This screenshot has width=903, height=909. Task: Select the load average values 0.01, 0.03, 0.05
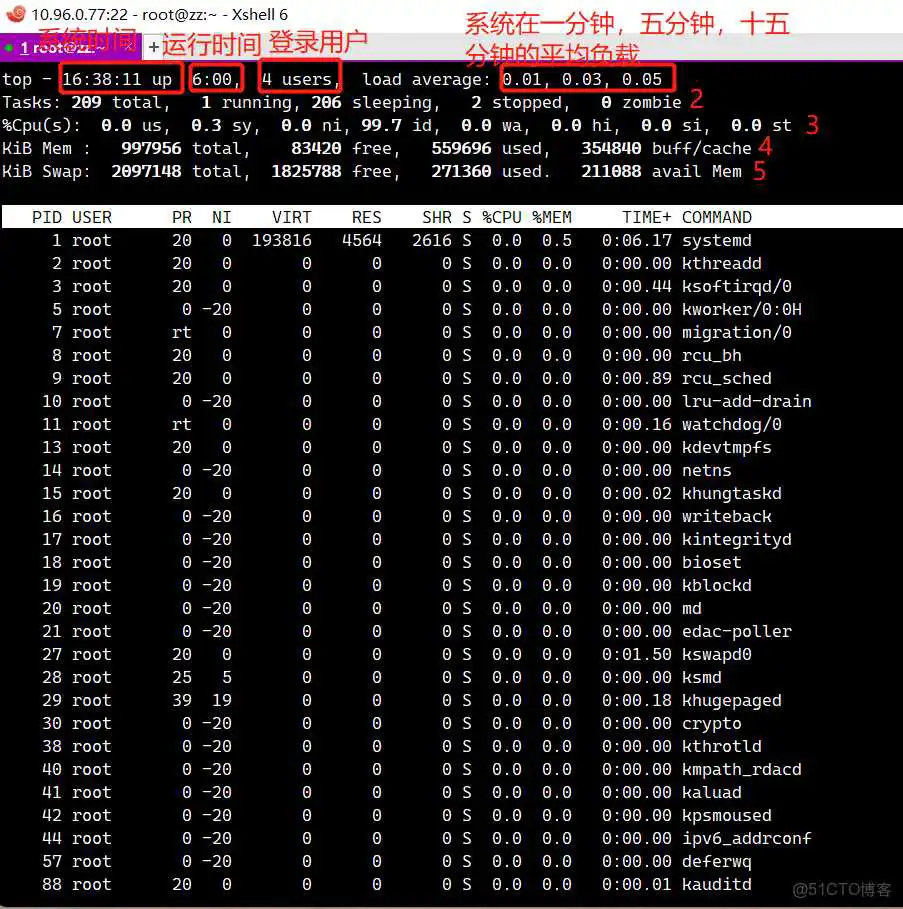[x=586, y=78]
